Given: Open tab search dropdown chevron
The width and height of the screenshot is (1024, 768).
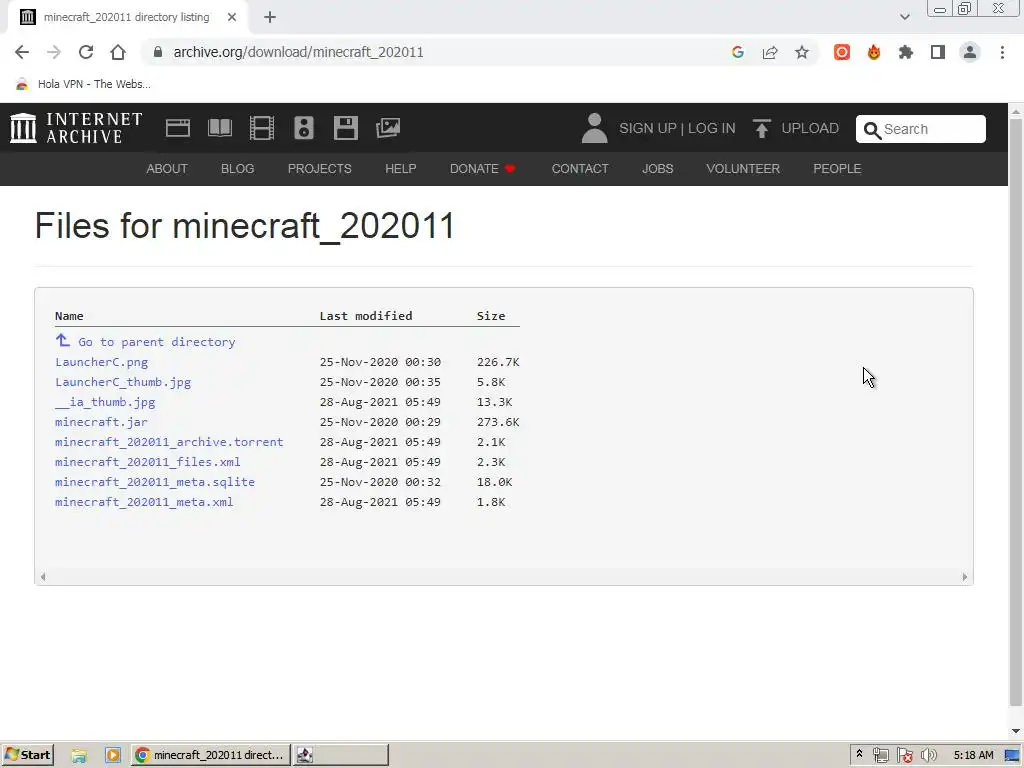Looking at the screenshot, I should point(904,17).
